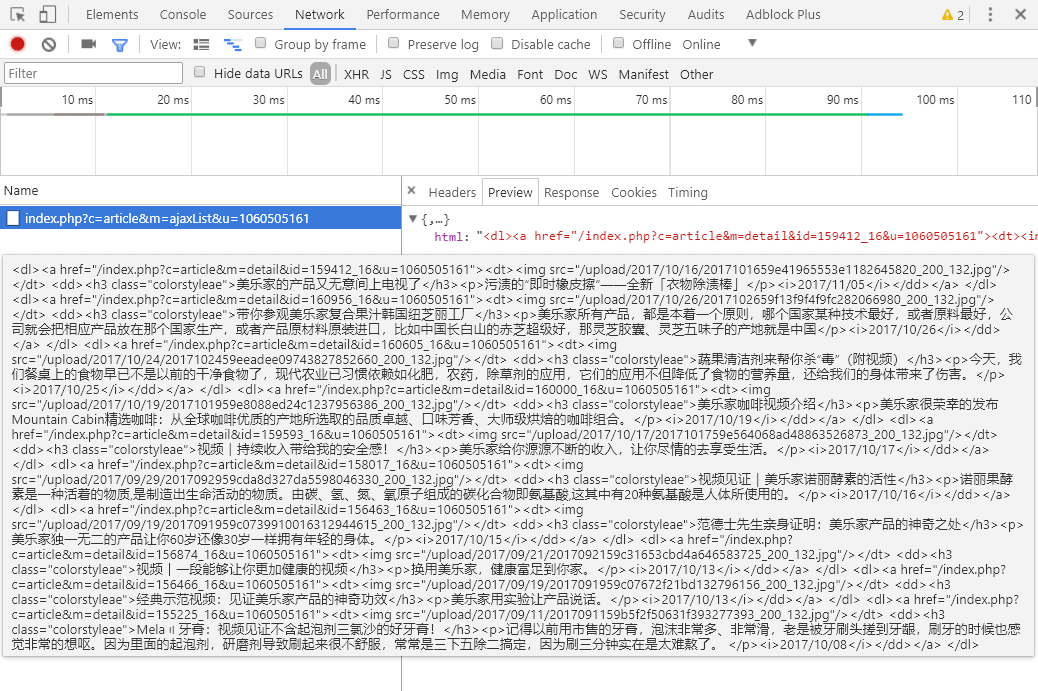Click the network Filter text field
1038x691 pixels.
(93, 73)
